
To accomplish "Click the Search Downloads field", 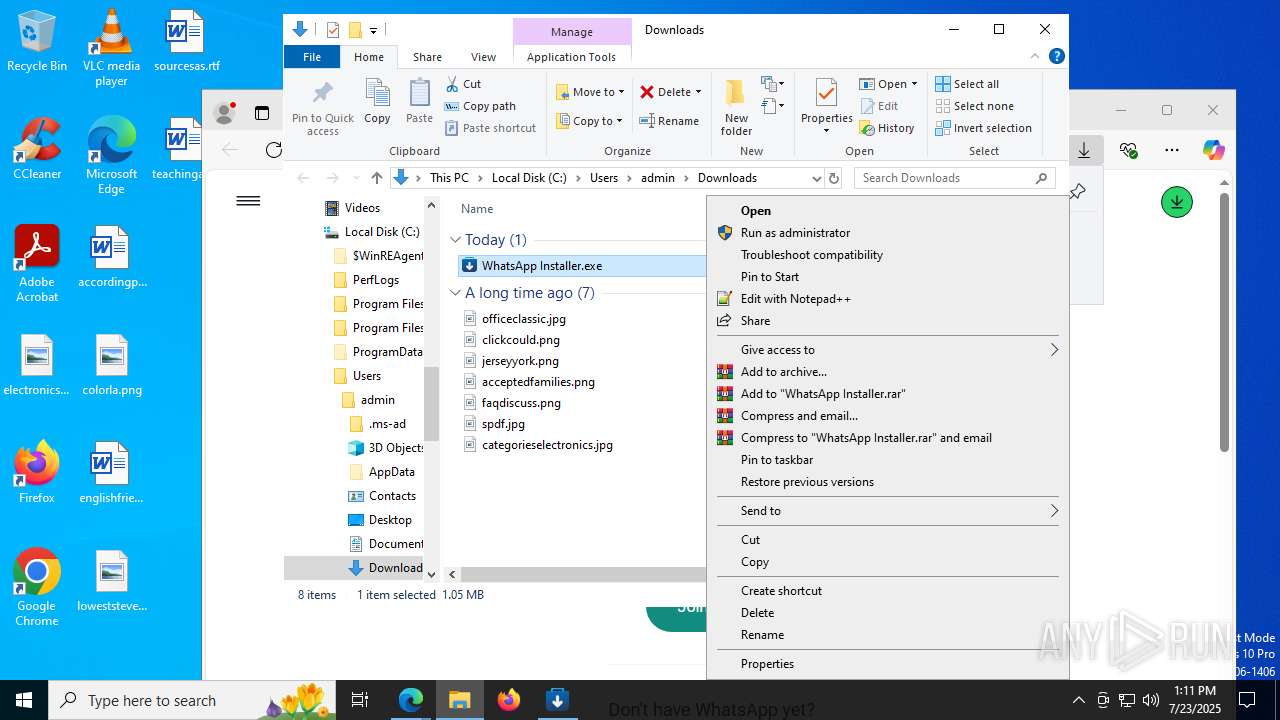I will 955,178.
